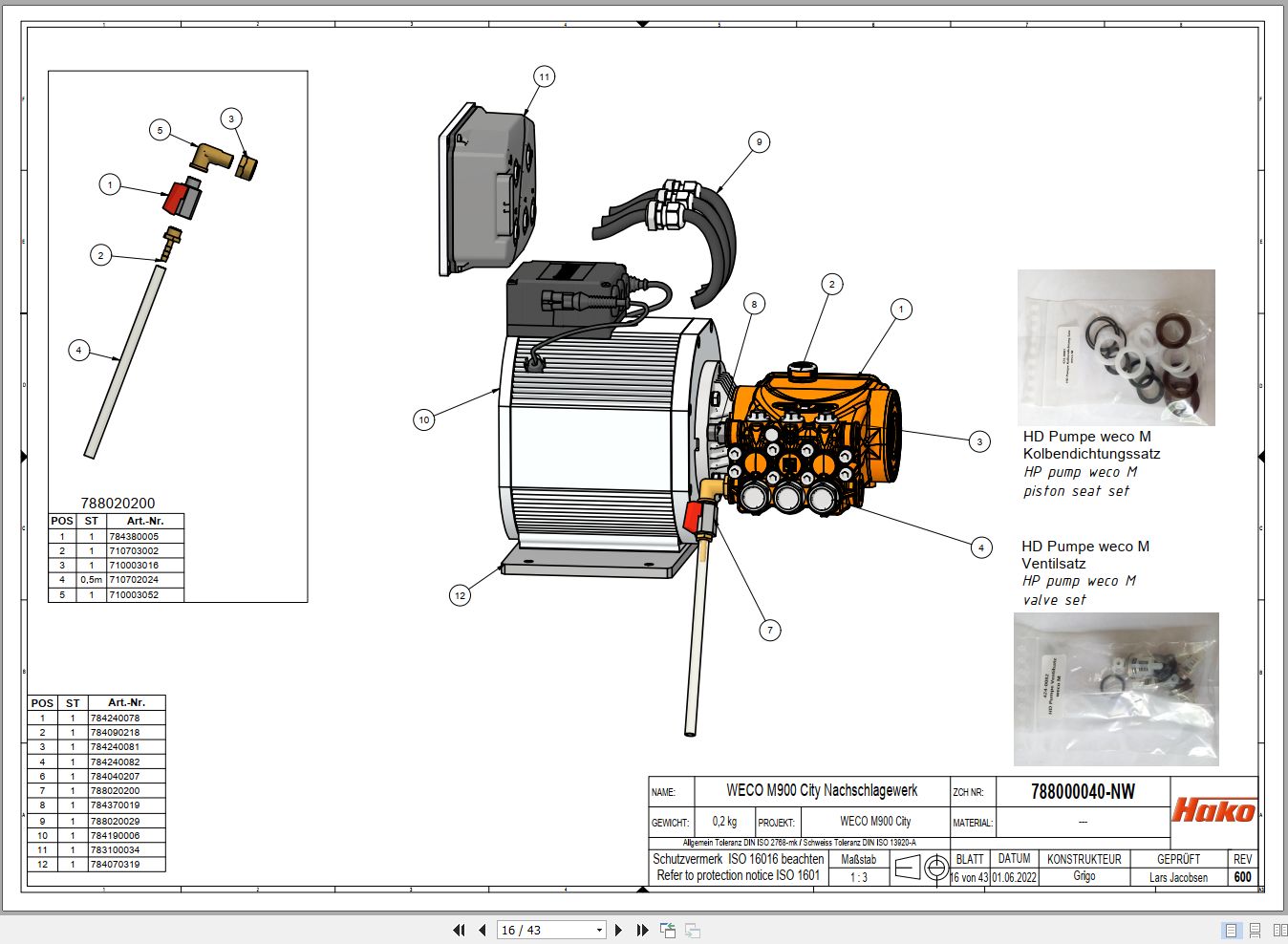This screenshot has width=1288, height=944.
Task: Click article number 784040207 in parts table
Action: [115, 776]
